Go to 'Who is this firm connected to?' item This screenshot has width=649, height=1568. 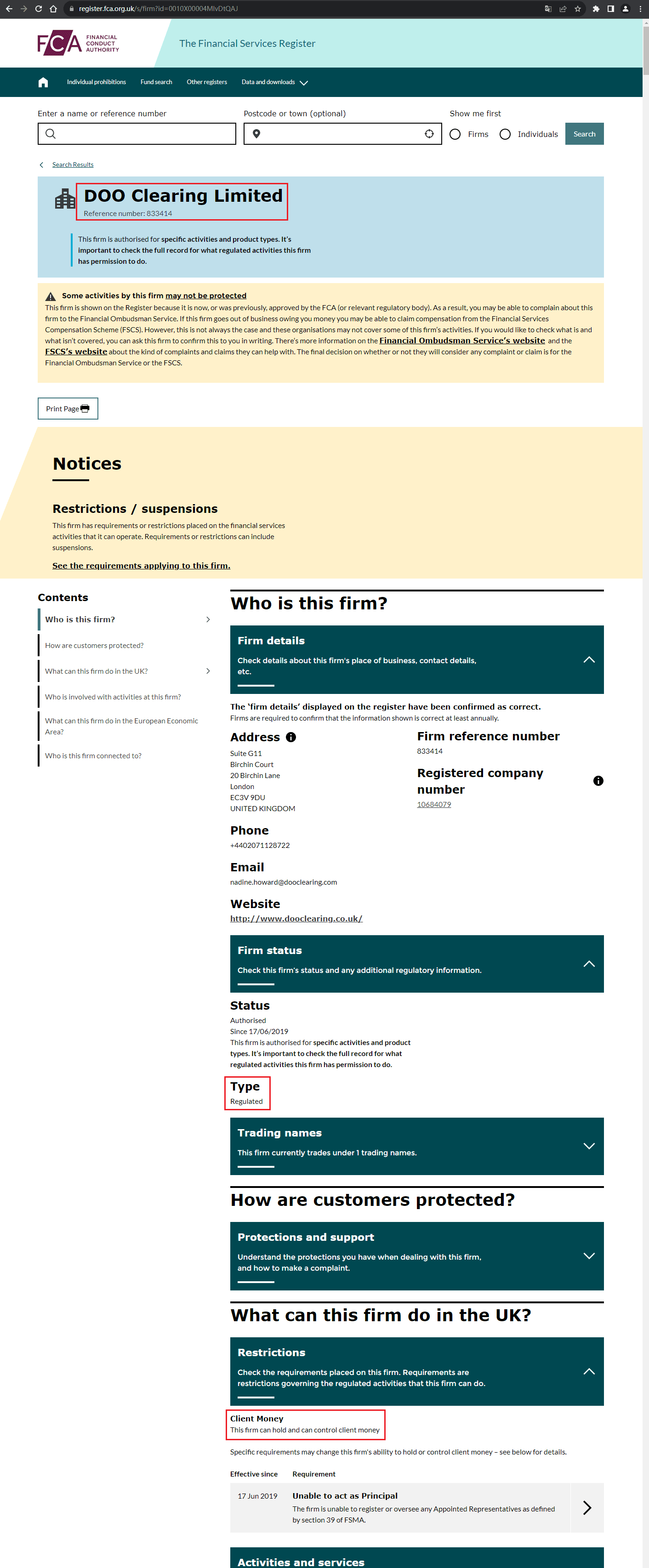tap(93, 756)
